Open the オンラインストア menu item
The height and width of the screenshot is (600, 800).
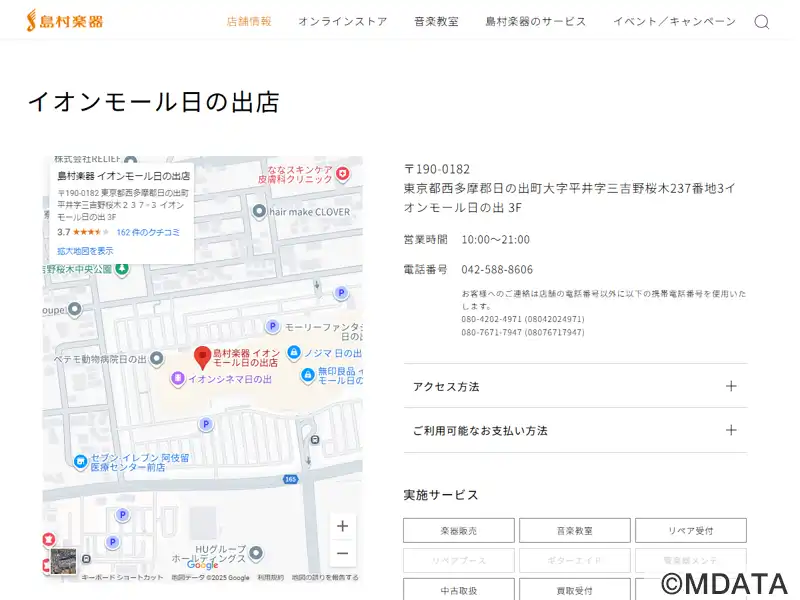(x=342, y=21)
